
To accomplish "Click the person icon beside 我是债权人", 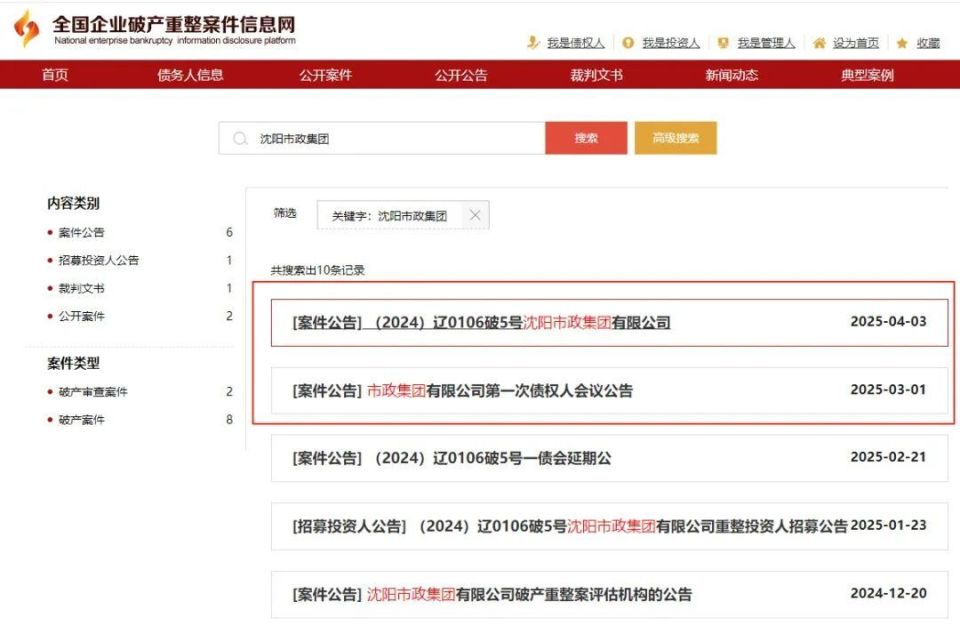I will coord(530,42).
